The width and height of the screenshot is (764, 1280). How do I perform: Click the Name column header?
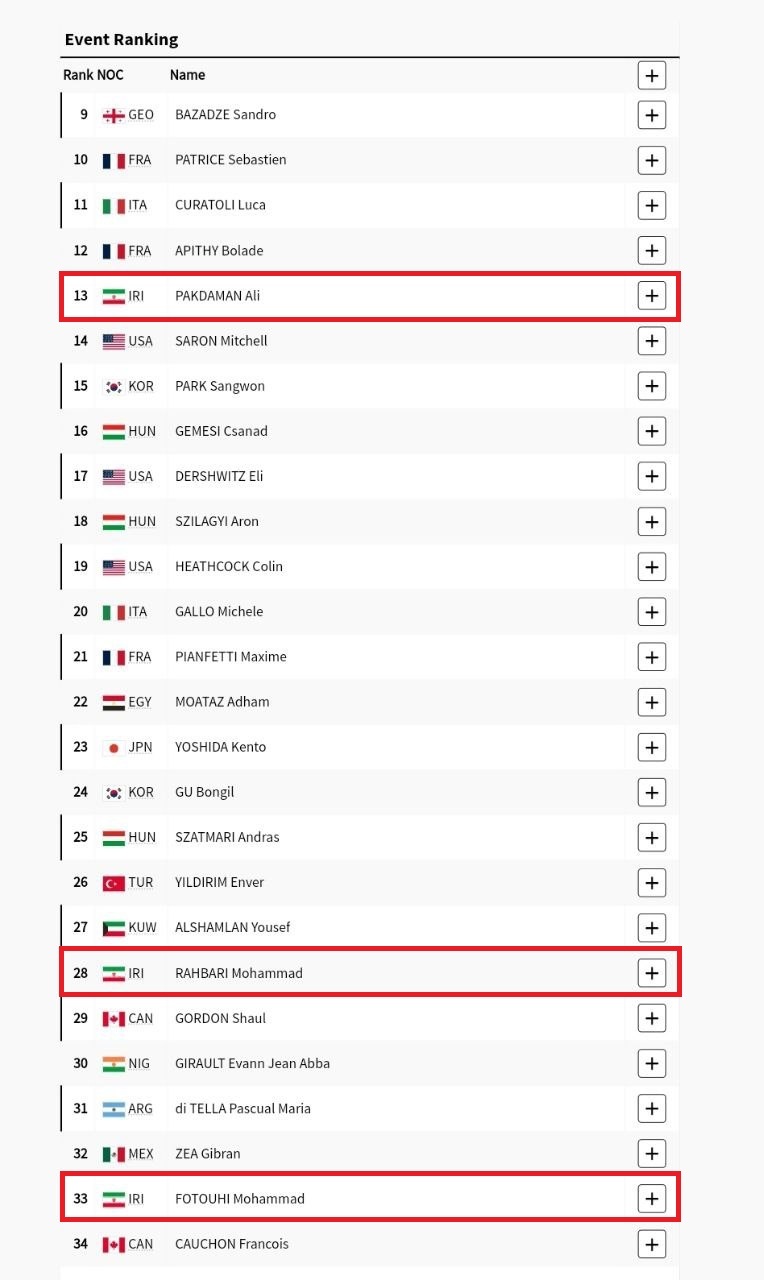(187, 75)
